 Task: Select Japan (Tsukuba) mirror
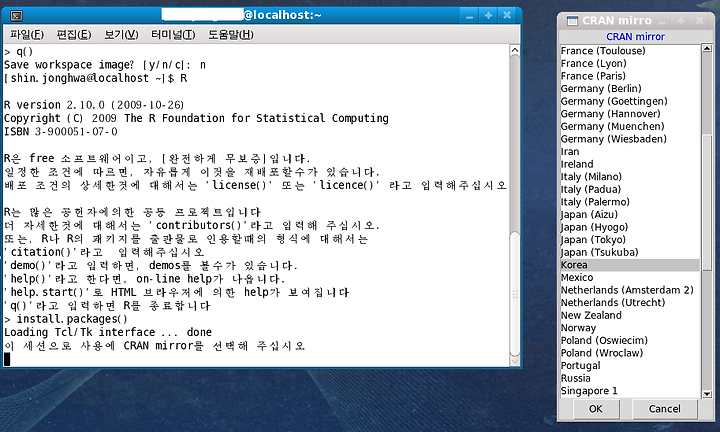click(x=630, y=252)
